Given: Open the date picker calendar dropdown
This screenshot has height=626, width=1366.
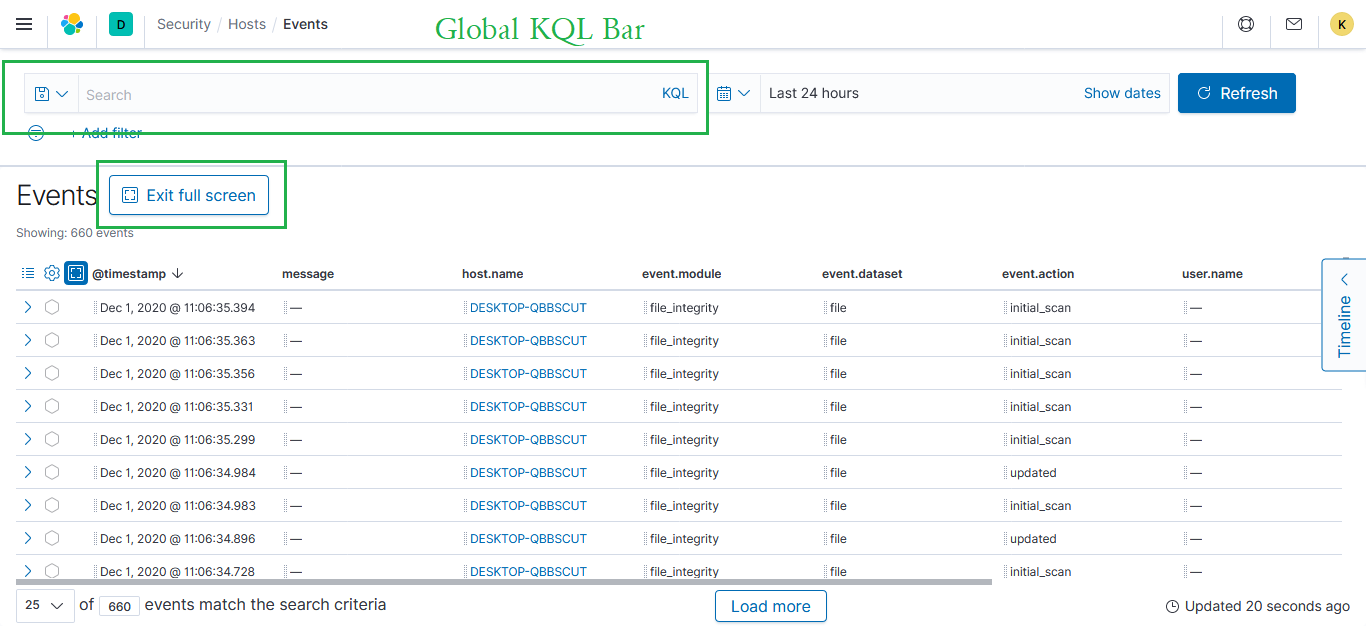Looking at the screenshot, I should (734, 93).
